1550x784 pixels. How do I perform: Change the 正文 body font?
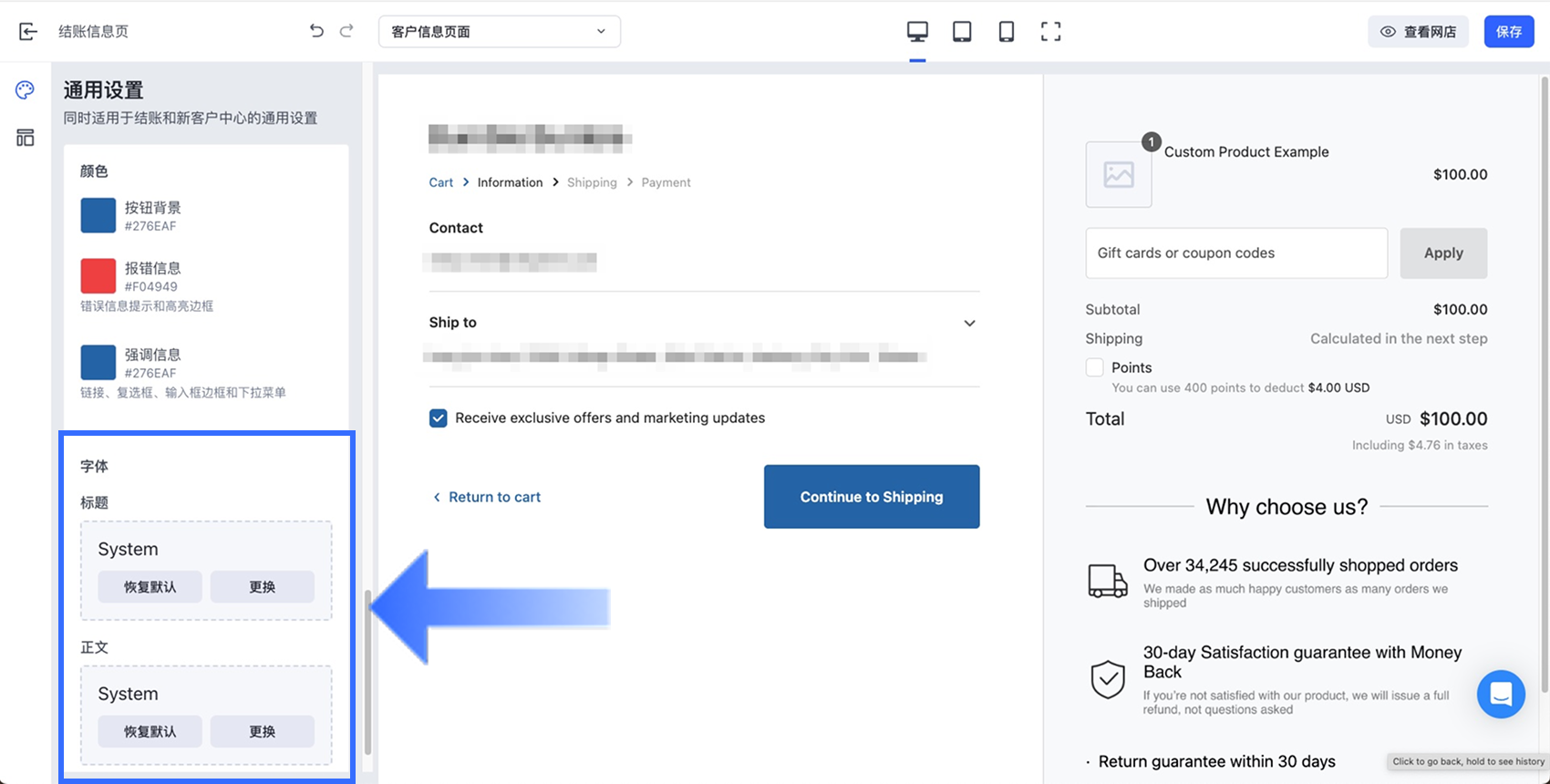point(263,731)
